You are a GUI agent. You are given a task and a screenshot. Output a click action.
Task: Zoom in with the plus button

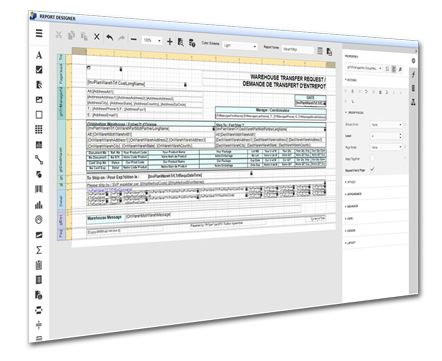pyautogui.click(x=170, y=42)
